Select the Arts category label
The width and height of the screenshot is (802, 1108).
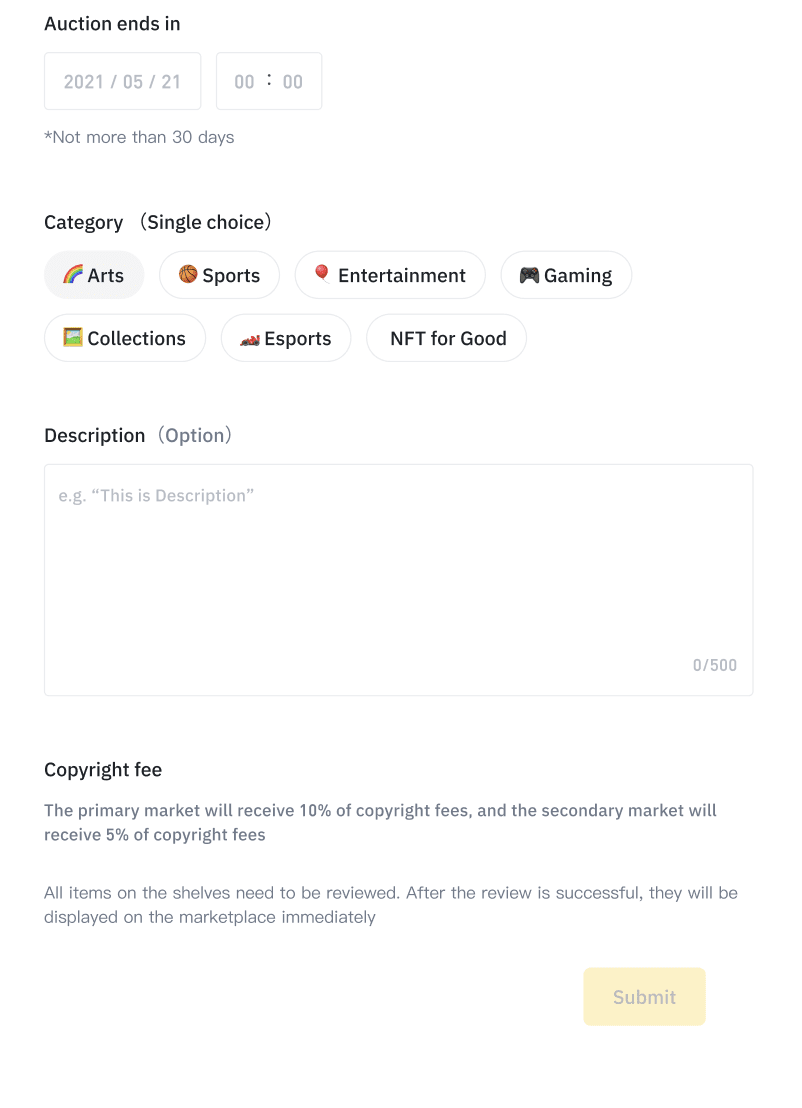click(x=106, y=275)
